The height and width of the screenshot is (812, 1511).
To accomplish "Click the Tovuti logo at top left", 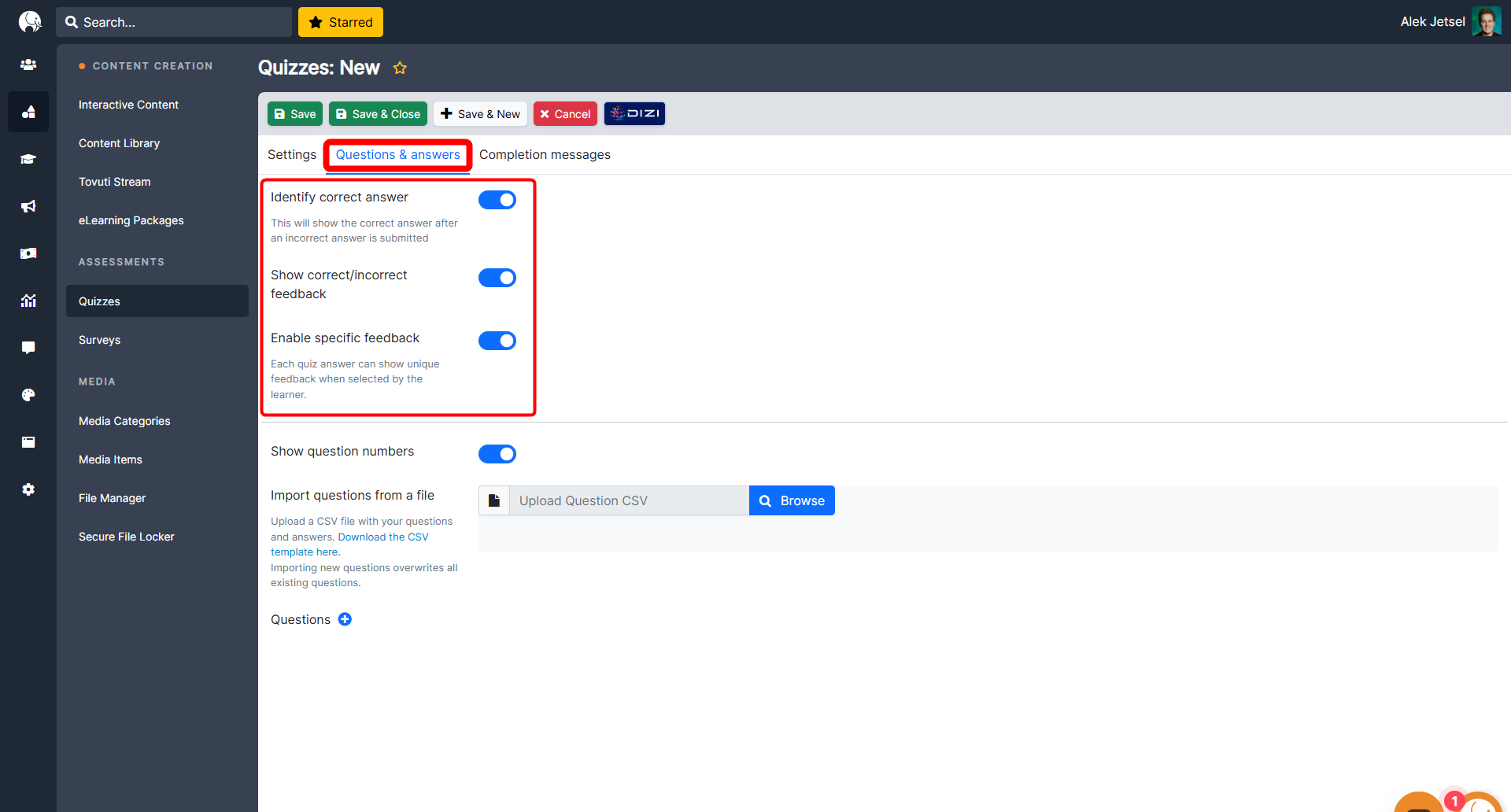I will pyautogui.click(x=29, y=21).
